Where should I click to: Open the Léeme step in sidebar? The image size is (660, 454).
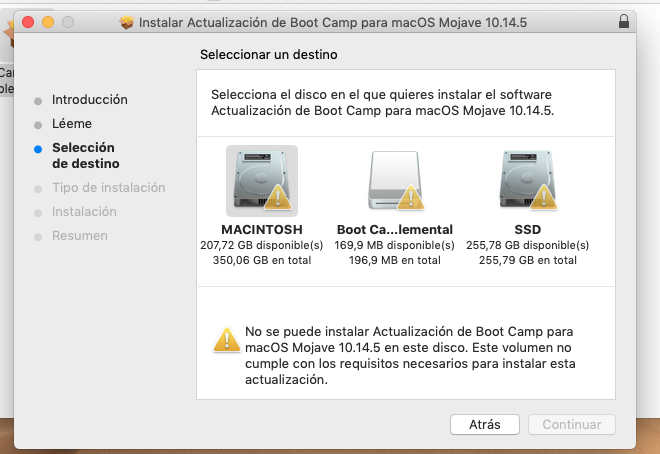(71, 124)
